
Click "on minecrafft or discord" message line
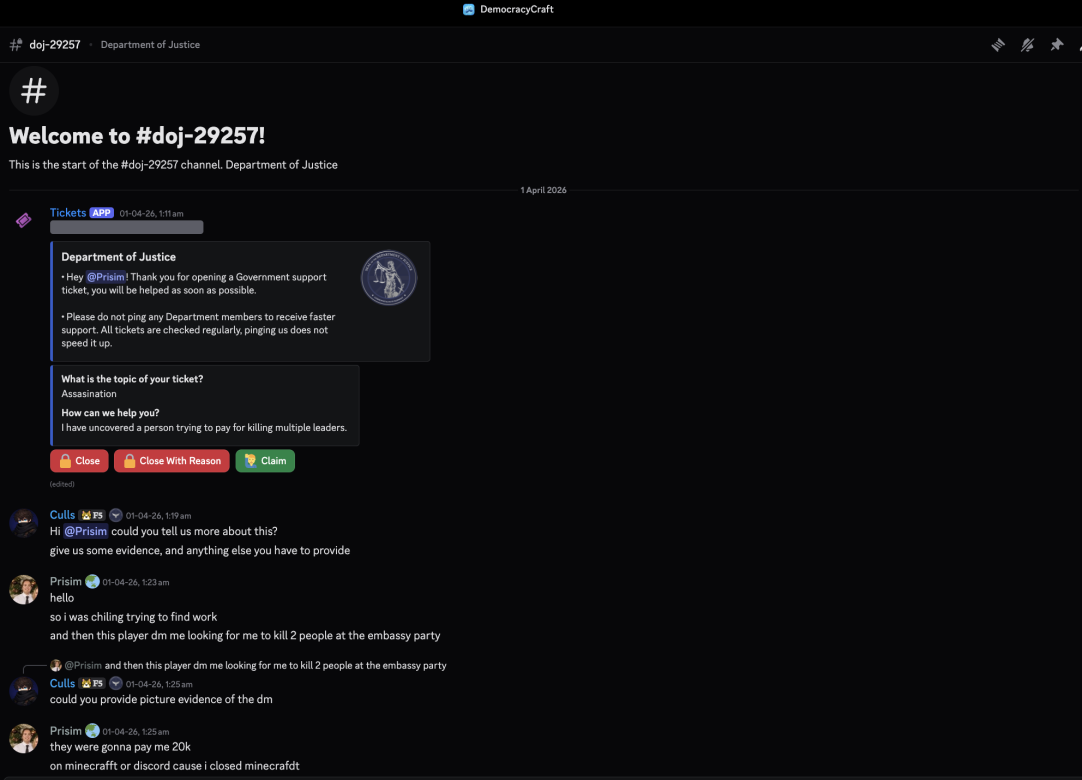click(x=175, y=766)
